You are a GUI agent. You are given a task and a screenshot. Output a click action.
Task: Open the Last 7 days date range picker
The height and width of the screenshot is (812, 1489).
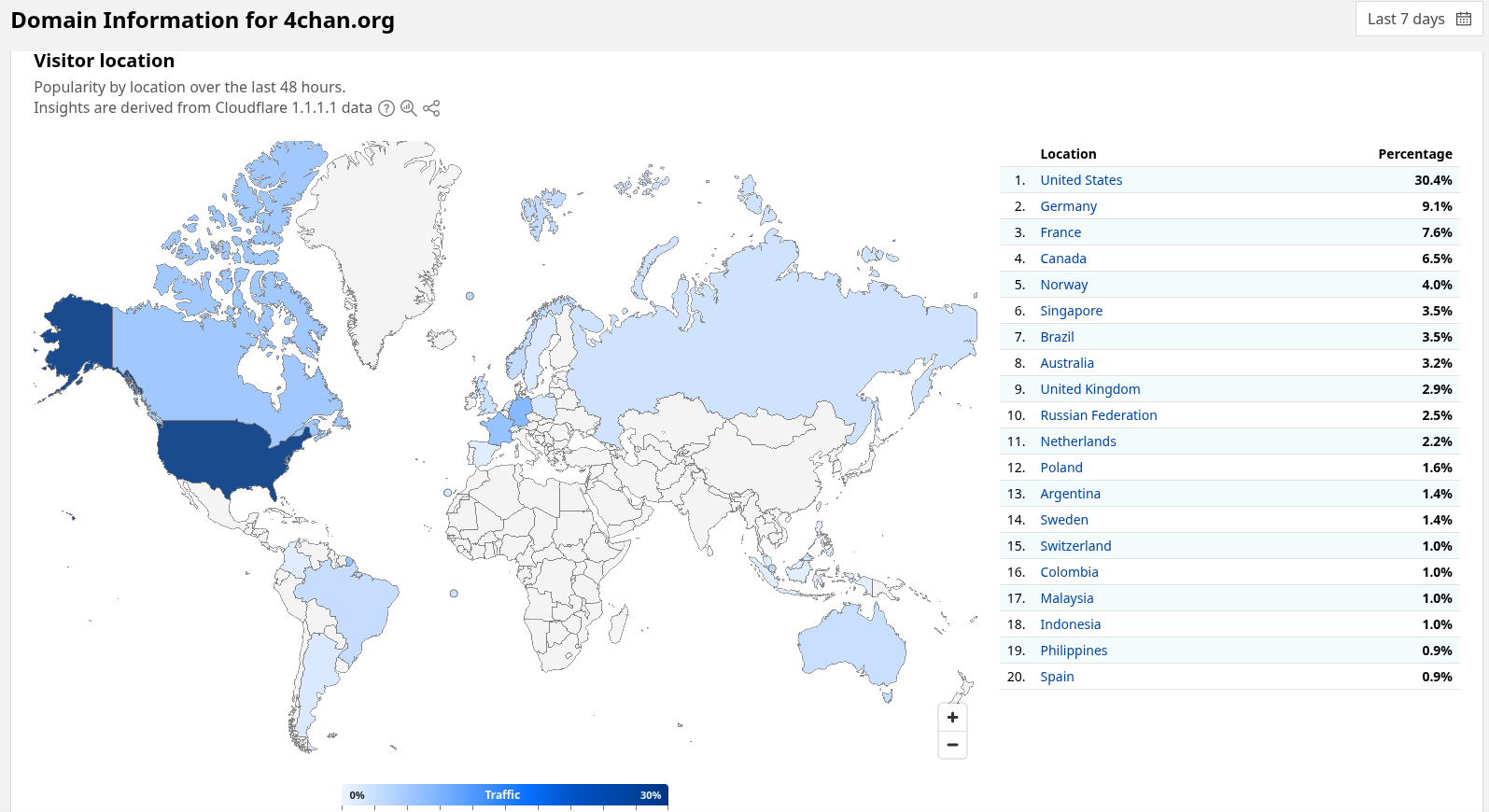[x=1419, y=19]
